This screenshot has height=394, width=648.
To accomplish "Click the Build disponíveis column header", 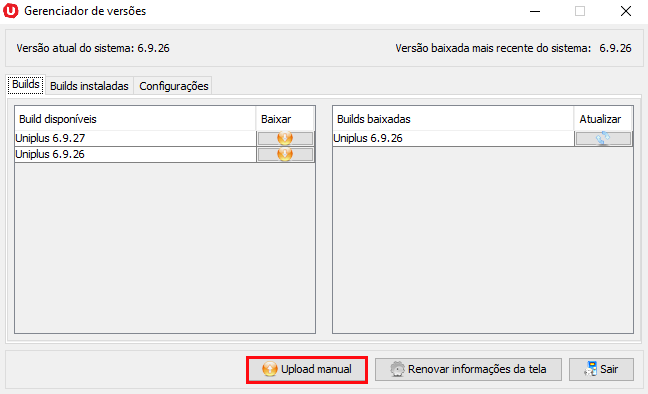I will pos(136,119).
